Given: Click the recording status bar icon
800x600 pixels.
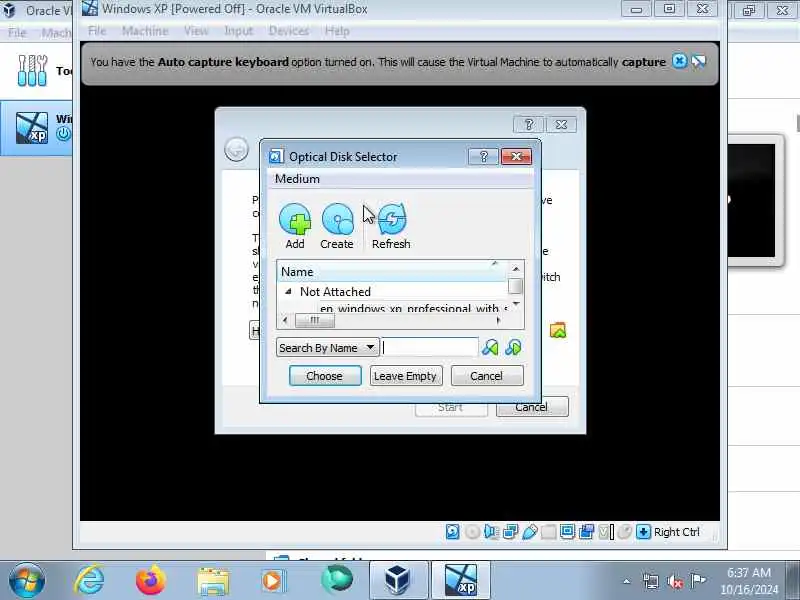Looking at the screenshot, I should click(x=586, y=532).
